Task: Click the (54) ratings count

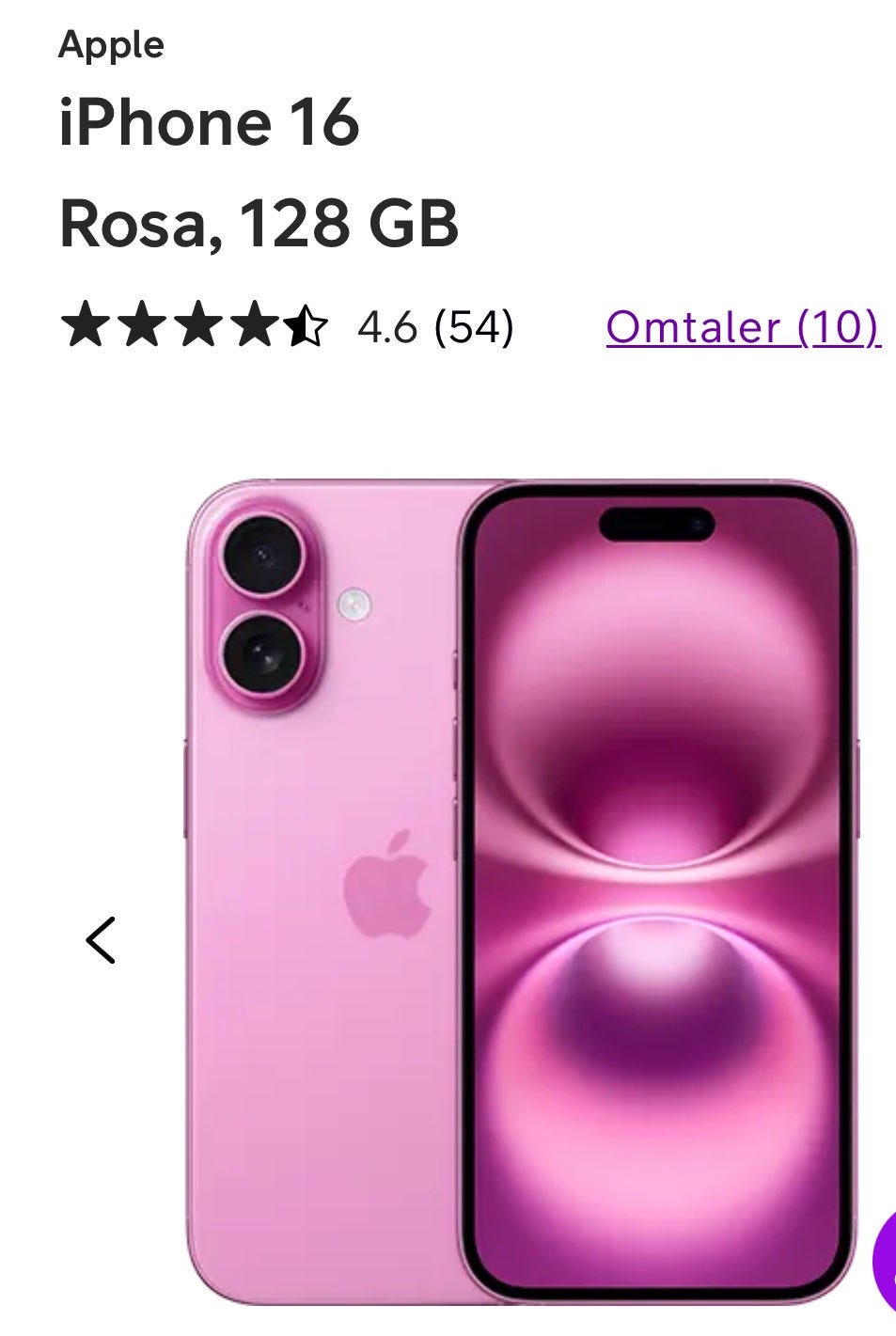Action: 474,327
